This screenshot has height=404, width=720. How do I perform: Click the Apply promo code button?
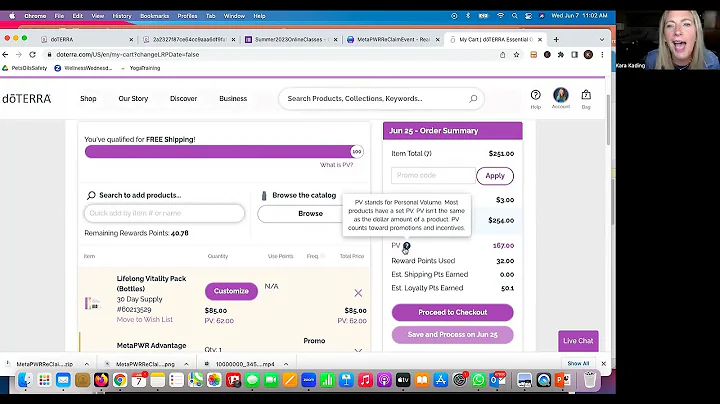pos(495,176)
